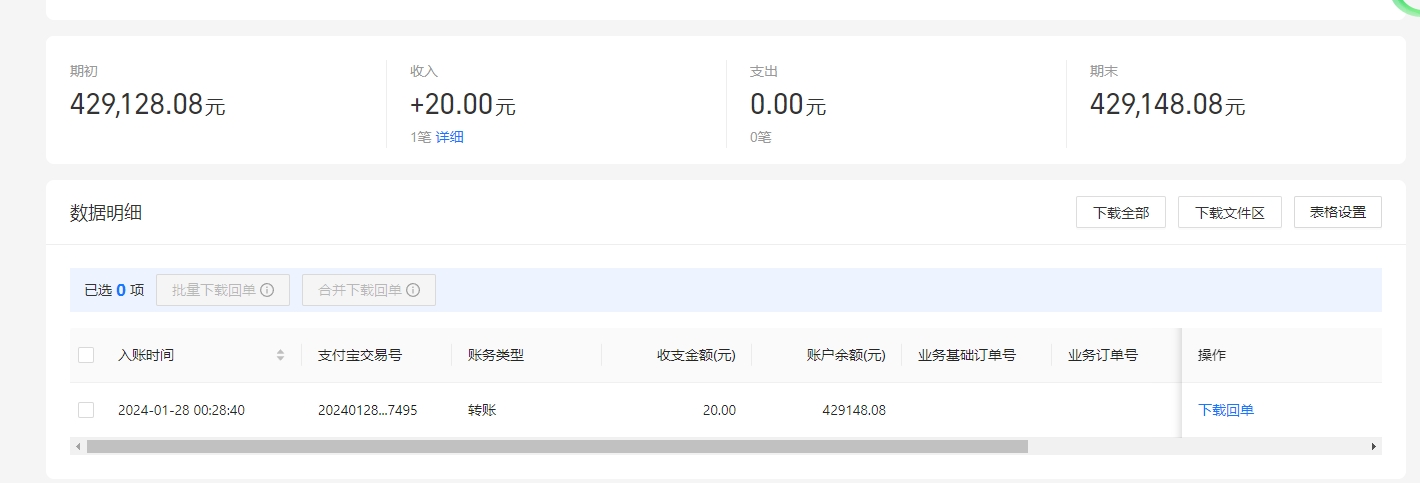1420x483 pixels.
Task: Click the horizontal scrollbar thumb
Action: pos(557,446)
